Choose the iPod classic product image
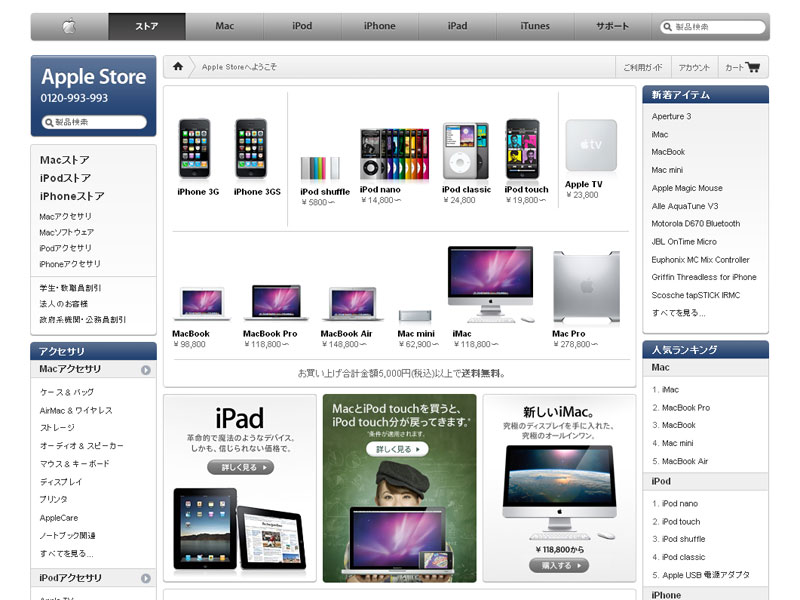Screen dimensions: 800x600 tap(466, 151)
